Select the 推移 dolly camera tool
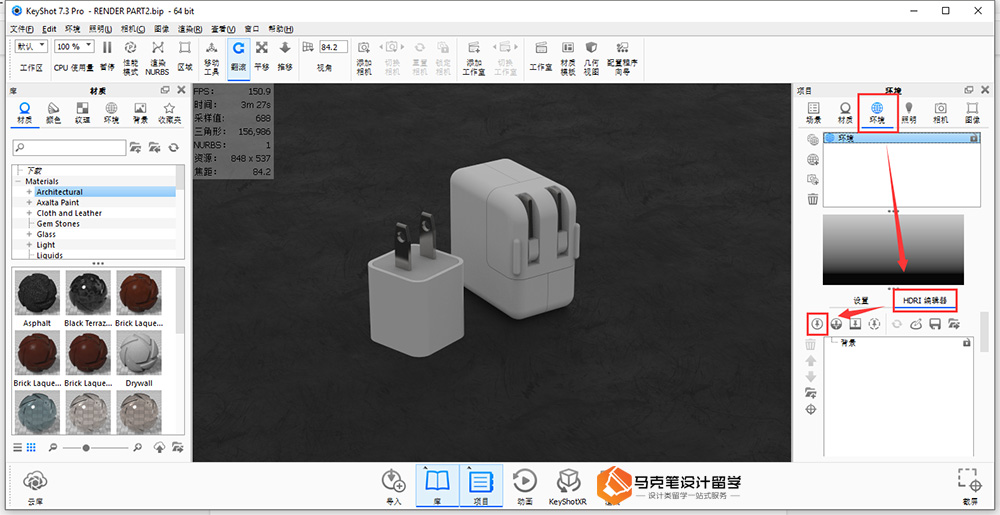 click(285, 55)
